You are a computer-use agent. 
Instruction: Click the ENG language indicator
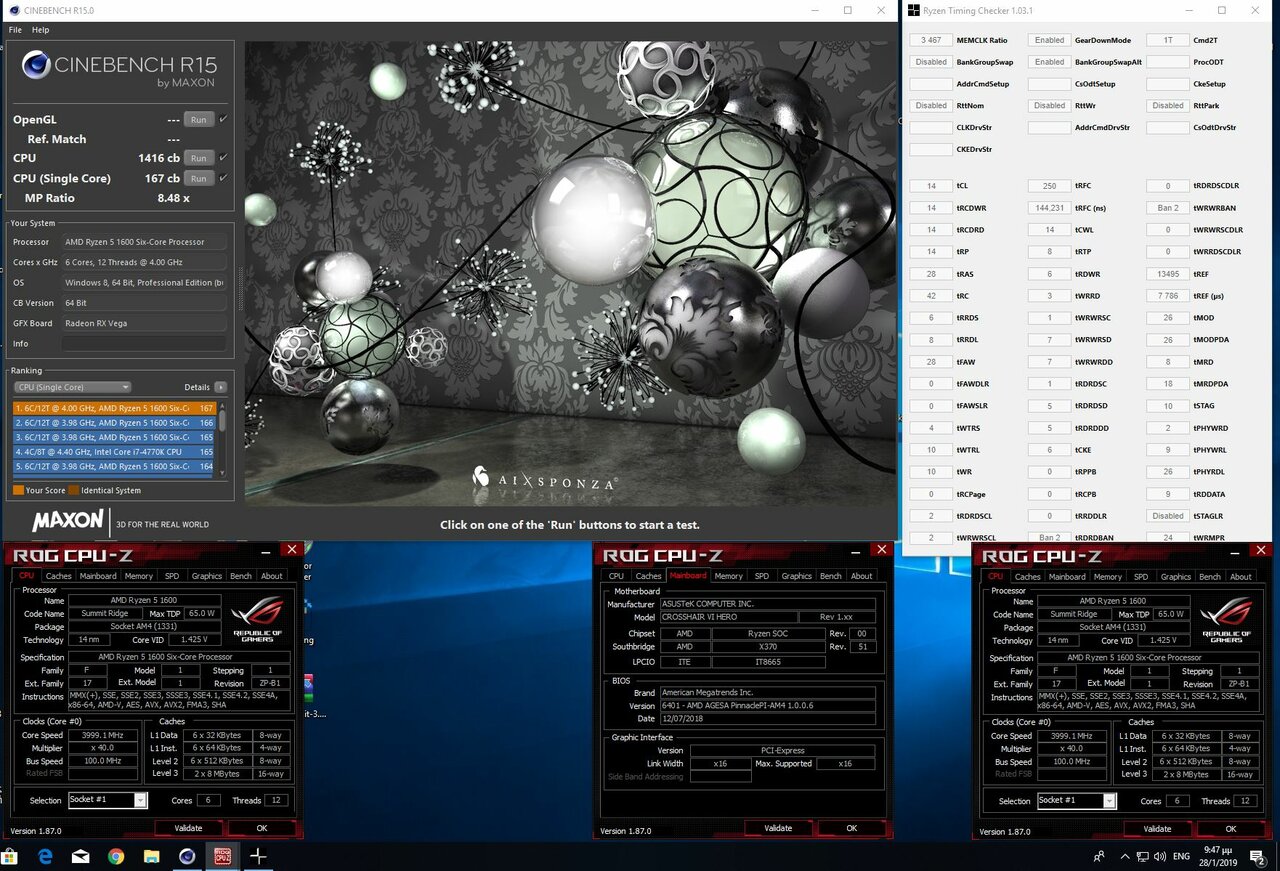coord(1180,856)
